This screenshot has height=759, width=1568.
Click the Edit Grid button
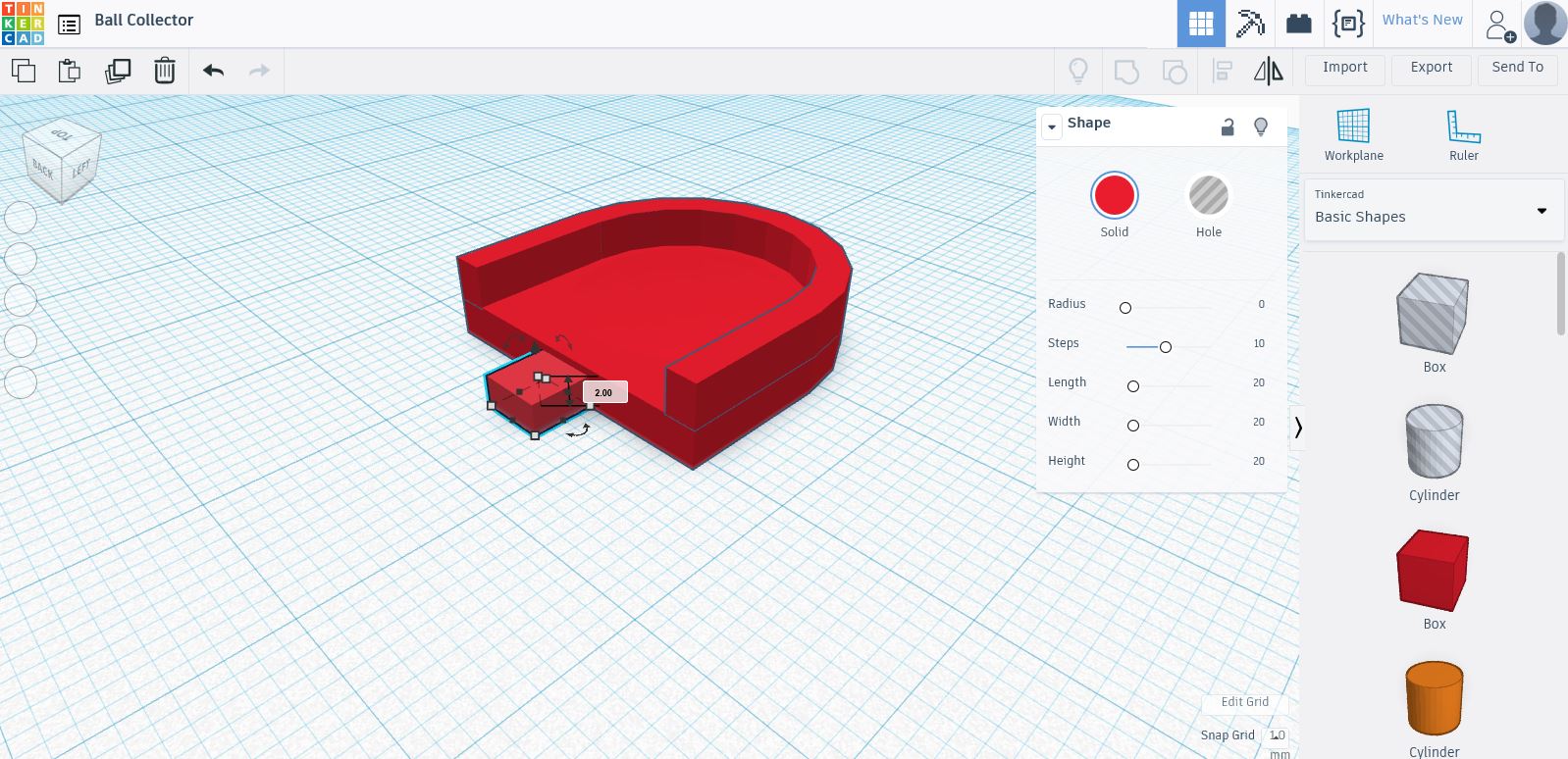pyautogui.click(x=1244, y=702)
